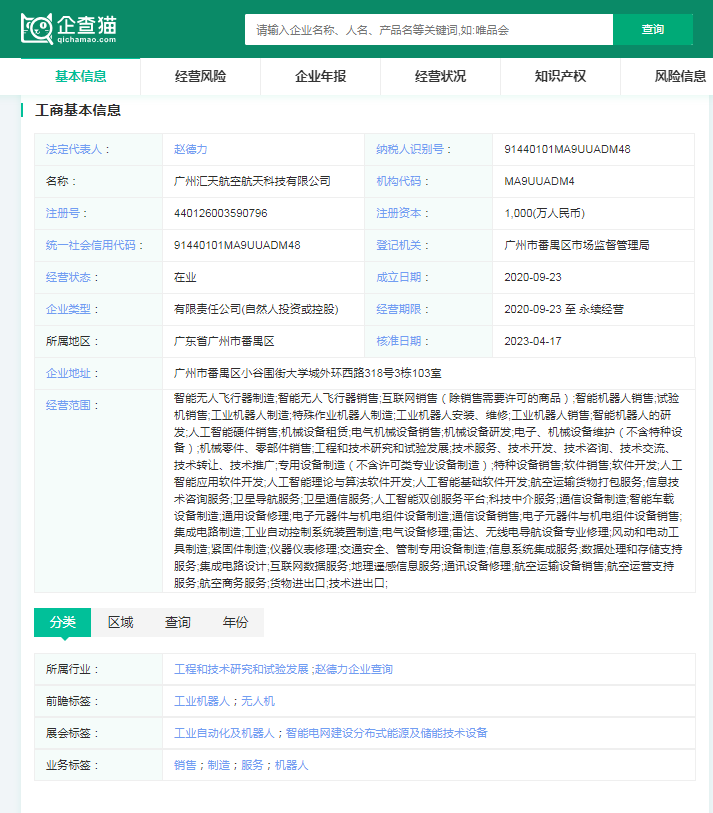
Task: Switch to the 基本信息 tab
Action: [80, 76]
